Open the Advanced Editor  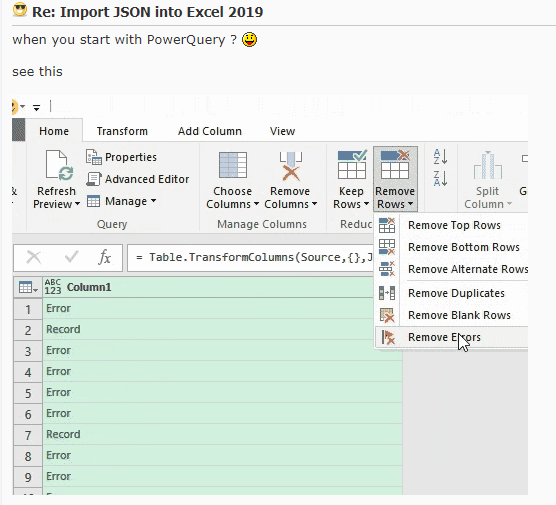(x=138, y=179)
